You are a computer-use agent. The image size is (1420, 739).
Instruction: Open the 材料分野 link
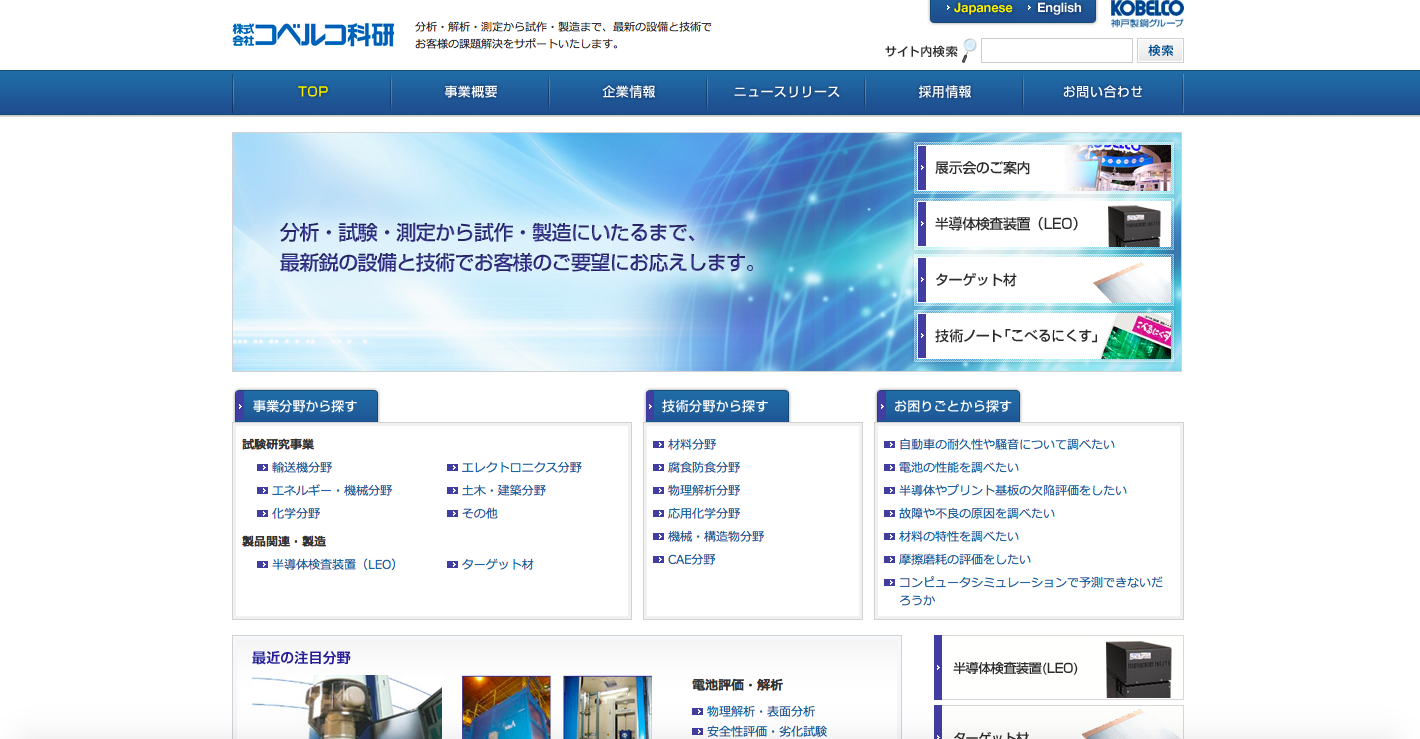click(x=692, y=445)
